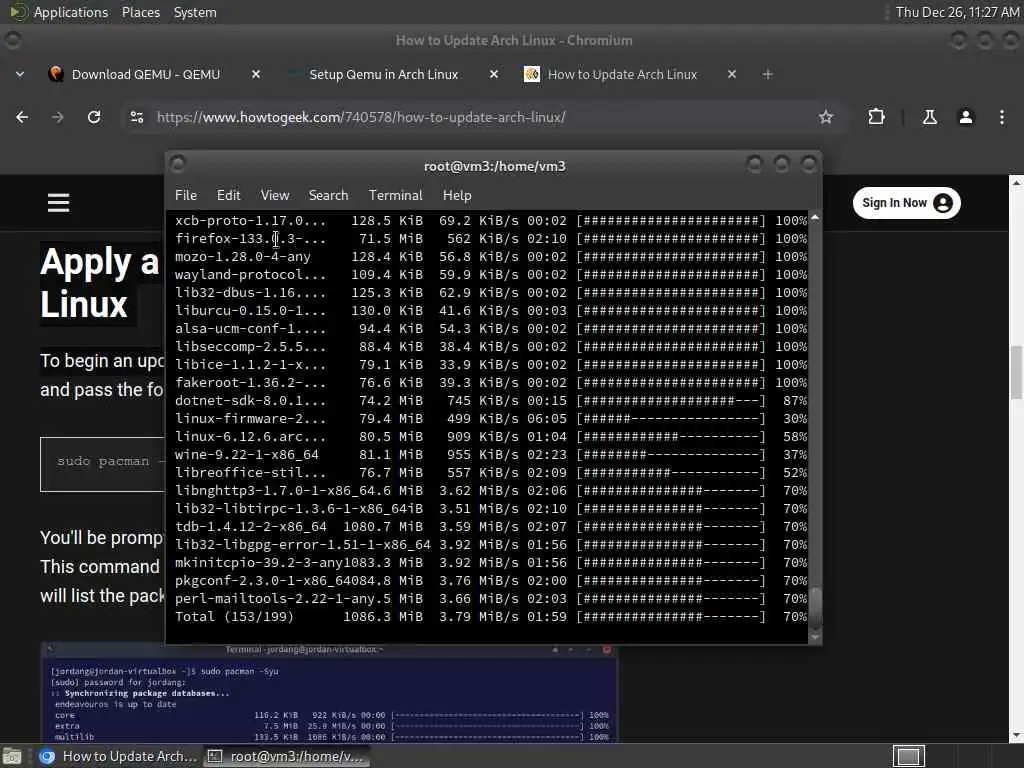The height and width of the screenshot is (768, 1024).
Task: Click the workspace switcher in bottom panel
Action: [908, 756]
